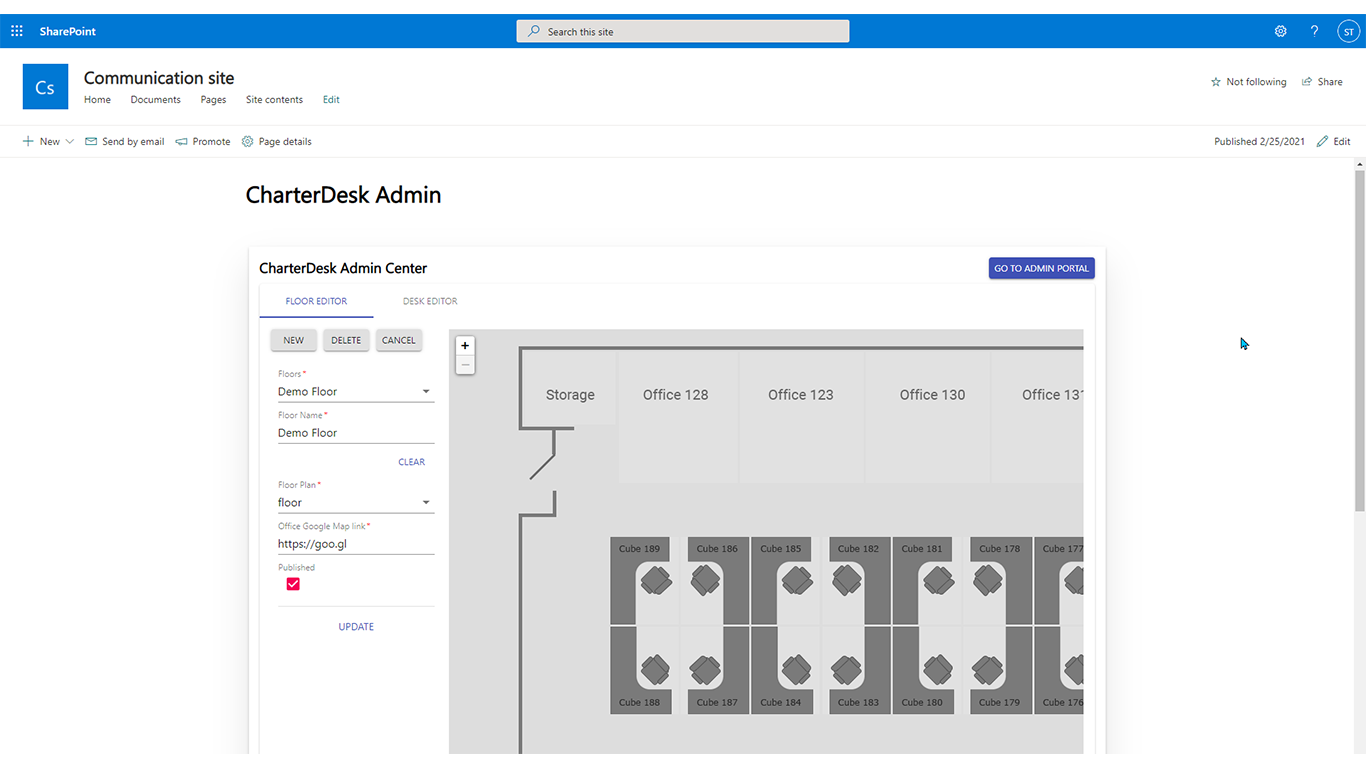The width and height of the screenshot is (1366, 768).
Task: Expand the New menu chevron
Action: coord(70,142)
